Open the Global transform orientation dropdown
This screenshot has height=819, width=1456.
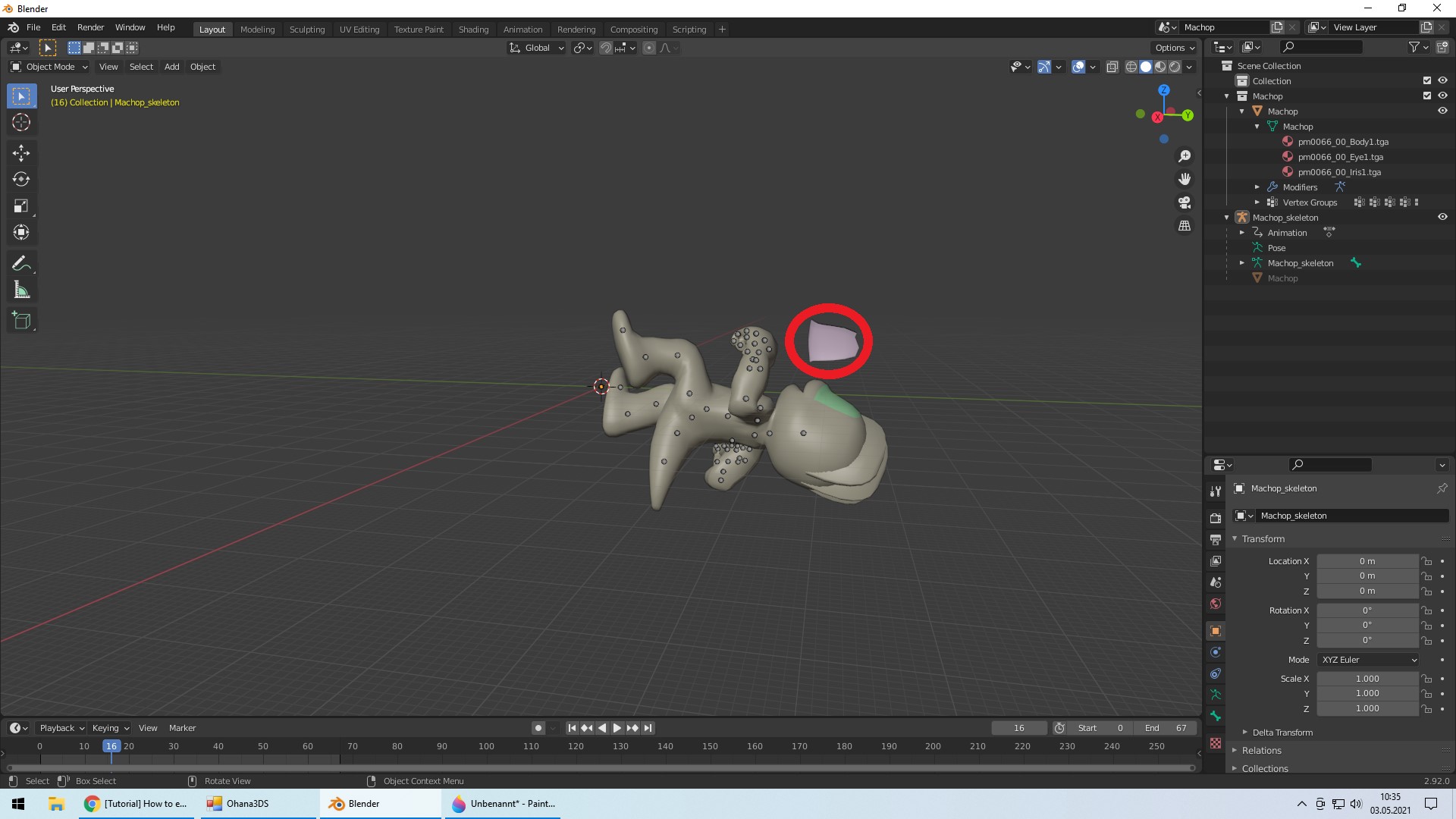tap(537, 48)
